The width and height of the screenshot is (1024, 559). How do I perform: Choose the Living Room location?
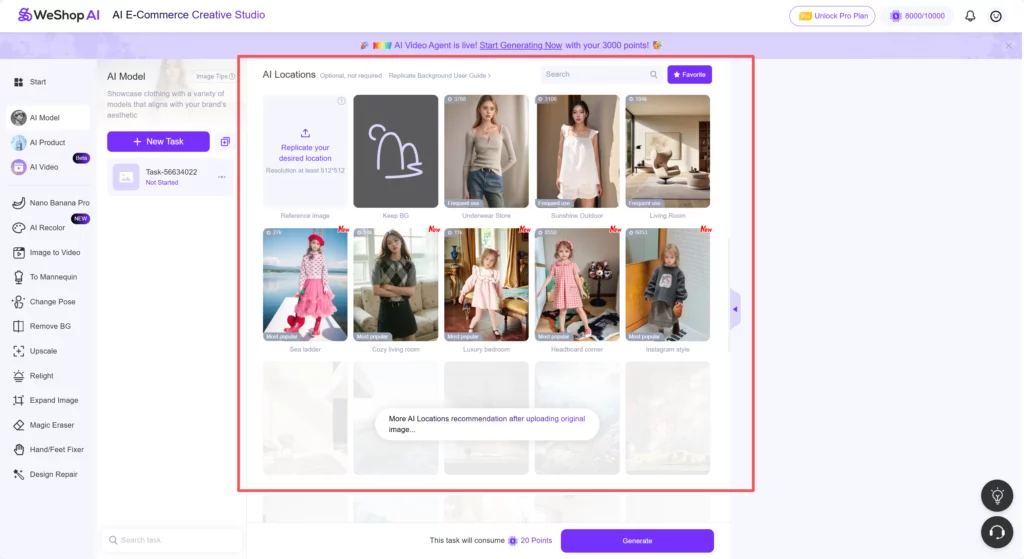pyautogui.click(x=667, y=152)
